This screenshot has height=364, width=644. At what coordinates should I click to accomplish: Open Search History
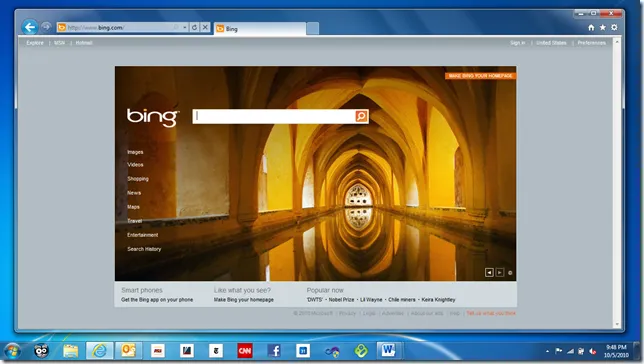click(x=144, y=249)
